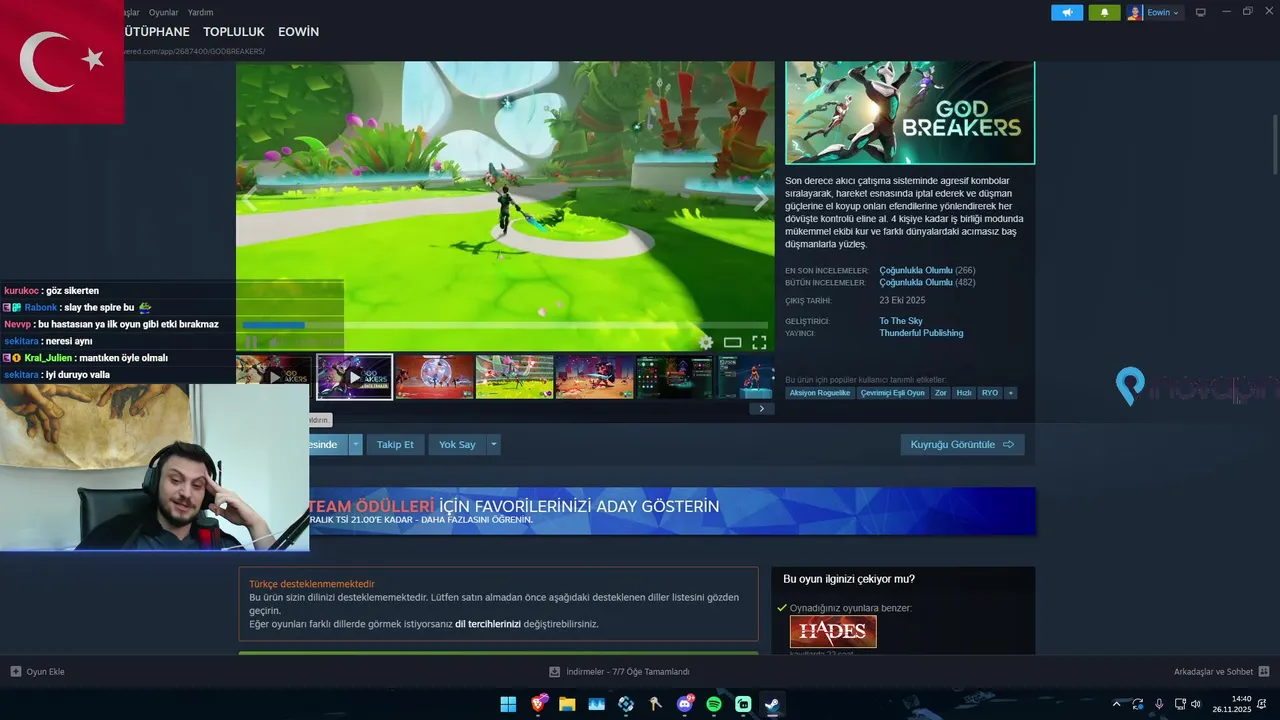Viewport: 1280px width, 720px height.
Task: Click the Steam taskbar icon
Action: point(772,704)
